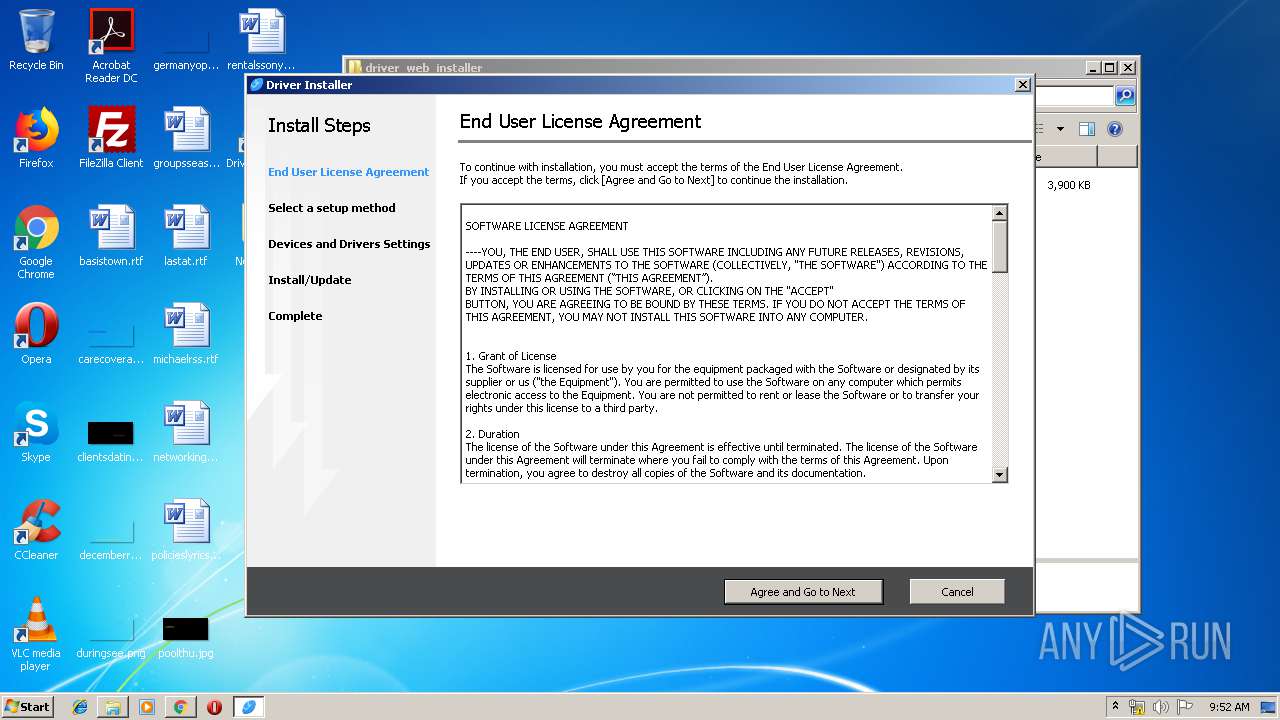
Task: Close the Driver Installer dialog
Action: (x=1022, y=85)
